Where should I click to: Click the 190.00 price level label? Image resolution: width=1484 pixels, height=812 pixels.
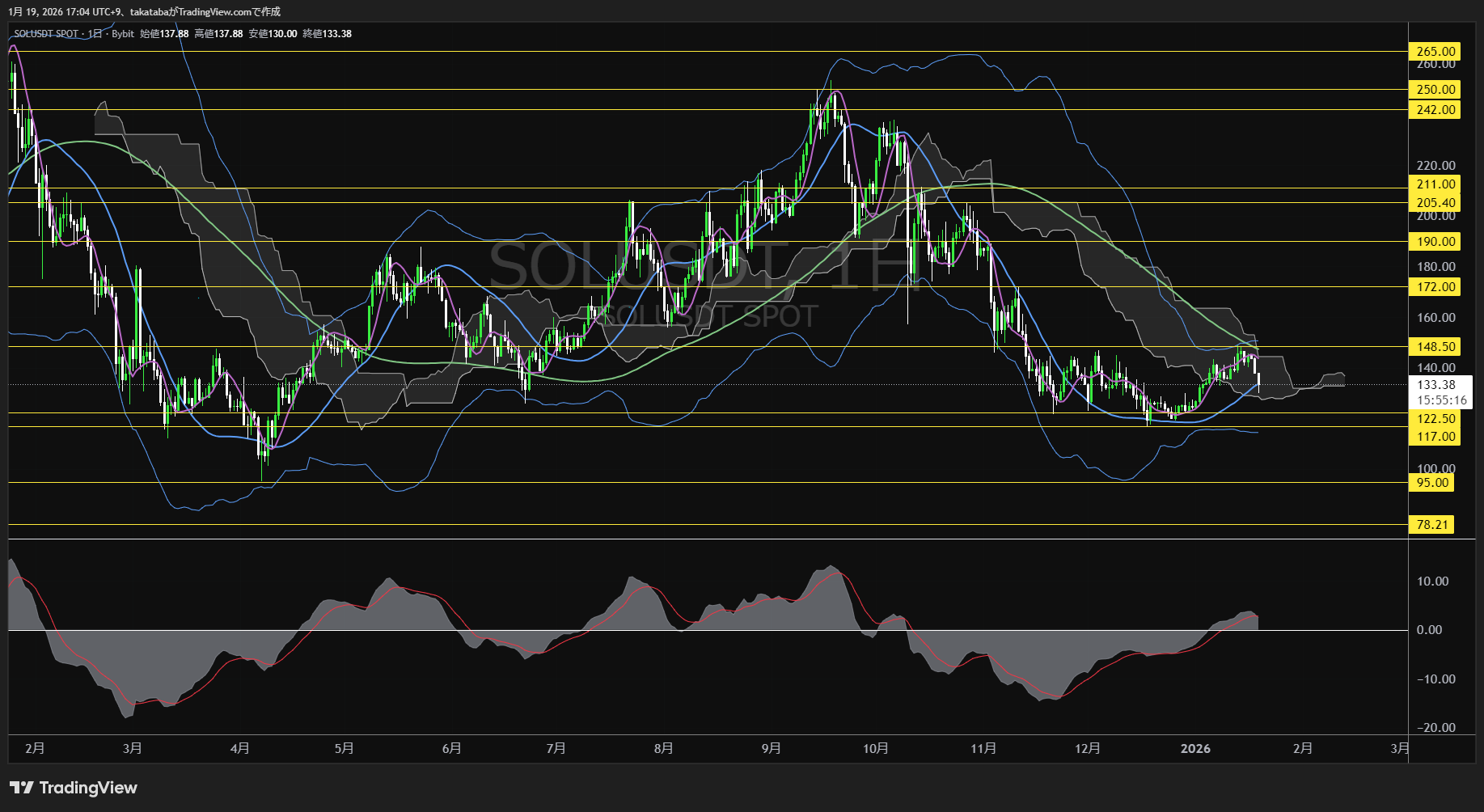pyautogui.click(x=1435, y=242)
